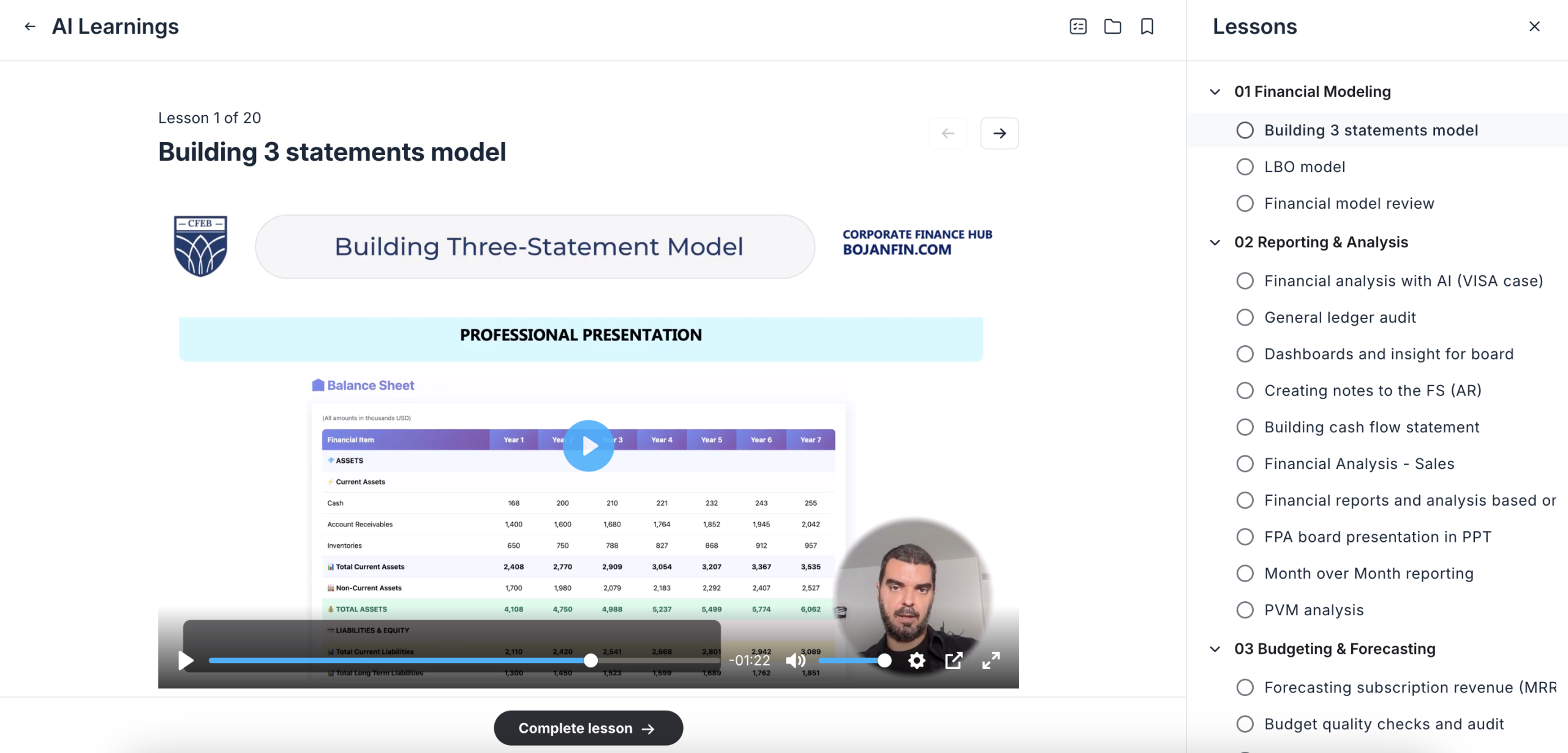Viewport: 1568px width, 753px height.
Task: Toggle the General ledger audit completion circle
Action: click(x=1245, y=317)
